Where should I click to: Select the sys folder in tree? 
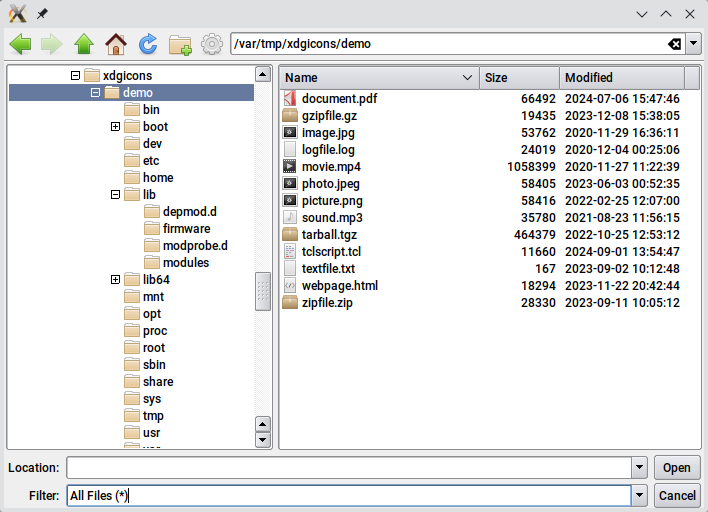[143, 399]
